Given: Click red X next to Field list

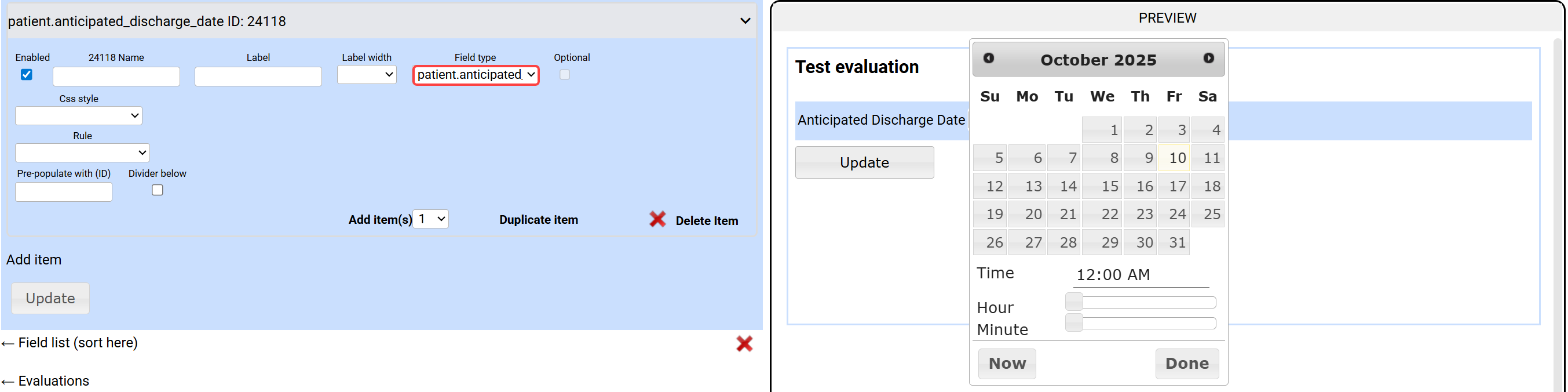Looking at the screenshot, I should [744, 344].
